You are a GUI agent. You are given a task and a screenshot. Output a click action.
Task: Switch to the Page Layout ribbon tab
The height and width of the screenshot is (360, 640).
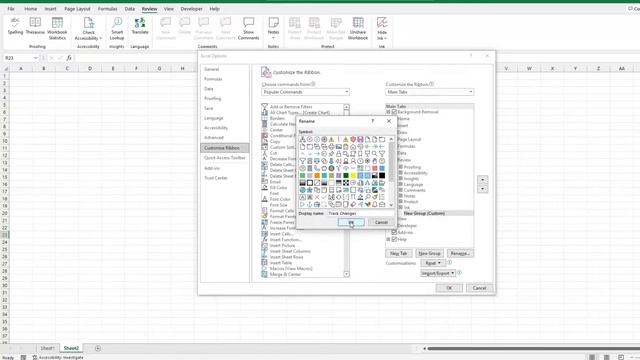pos(77,9)
